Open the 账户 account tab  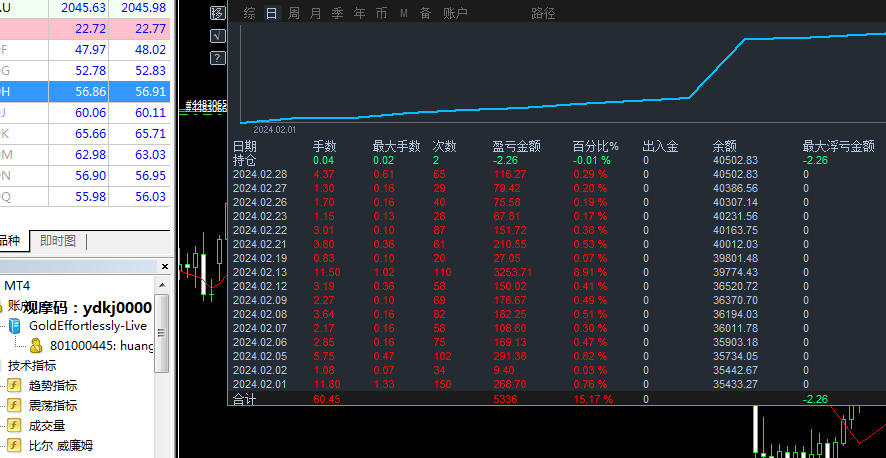(455, 14)
